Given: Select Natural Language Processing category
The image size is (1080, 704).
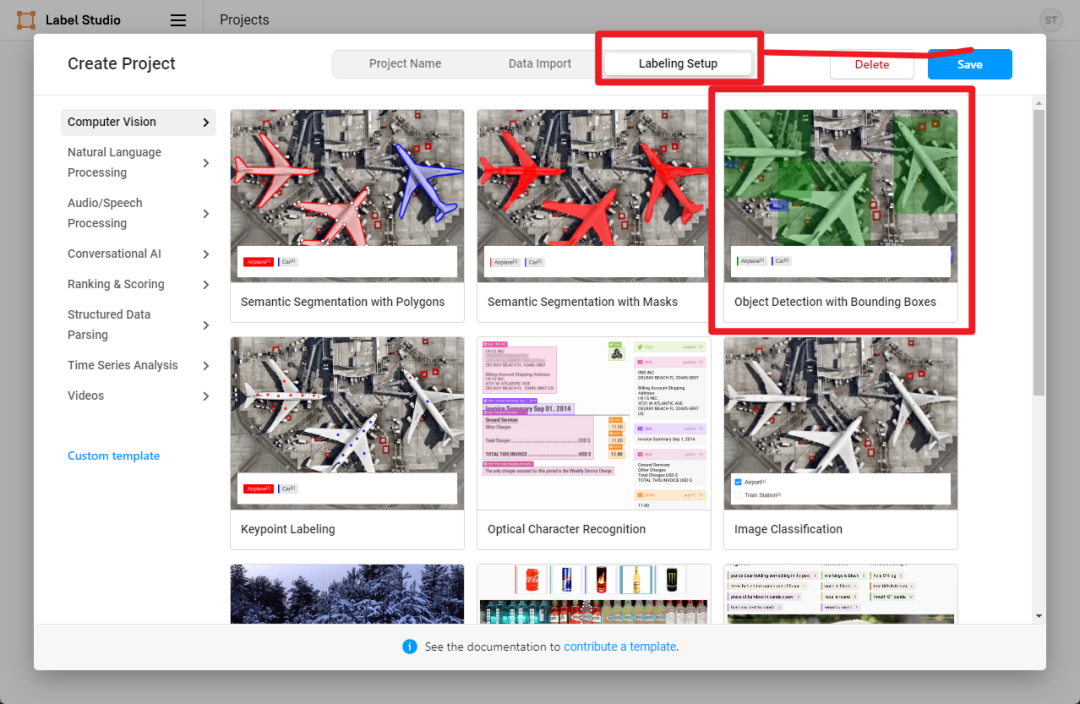Looking at the screenshot, I should [x=138, y=163].
